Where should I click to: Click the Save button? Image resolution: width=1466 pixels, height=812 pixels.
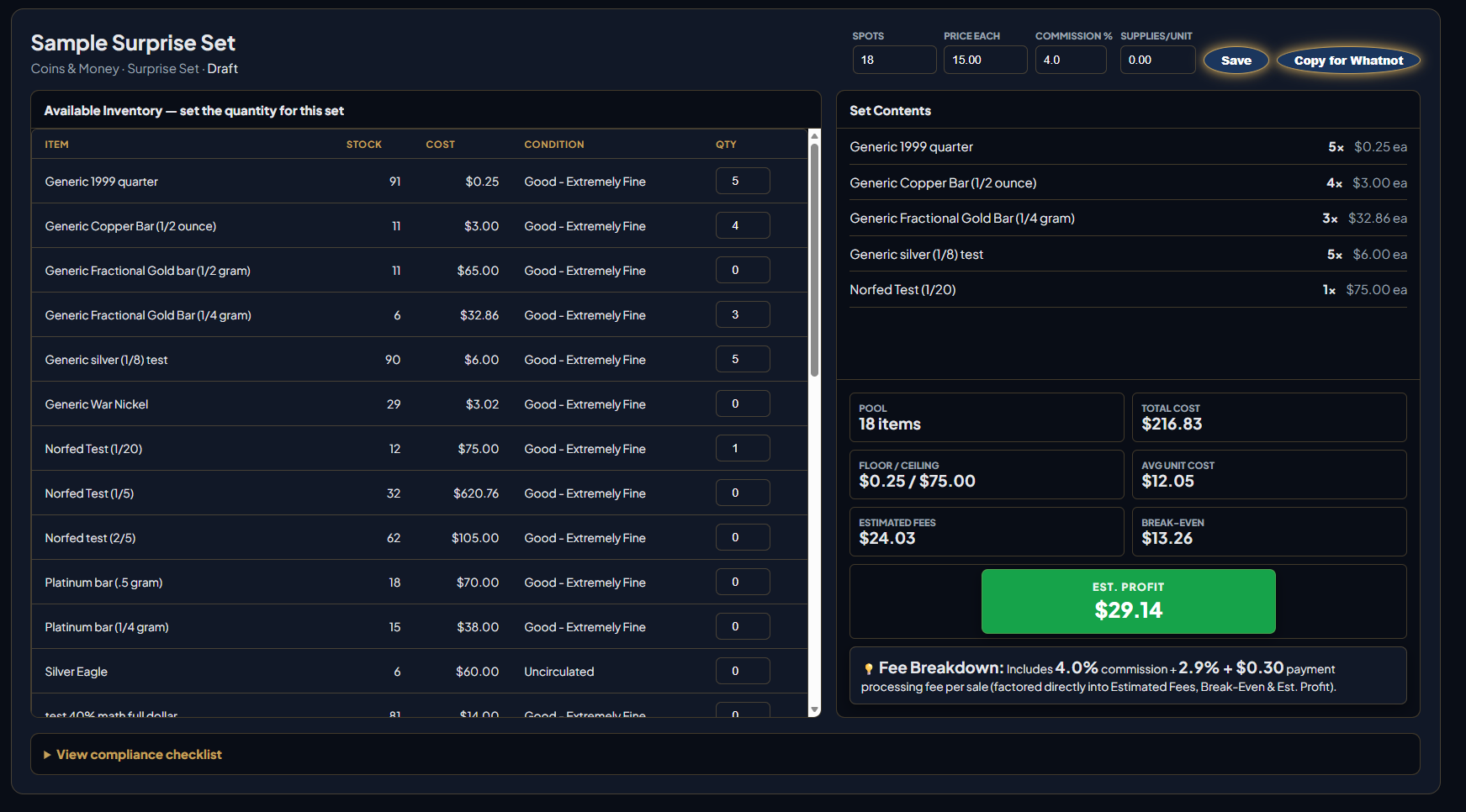click(x=1236, y=61)
